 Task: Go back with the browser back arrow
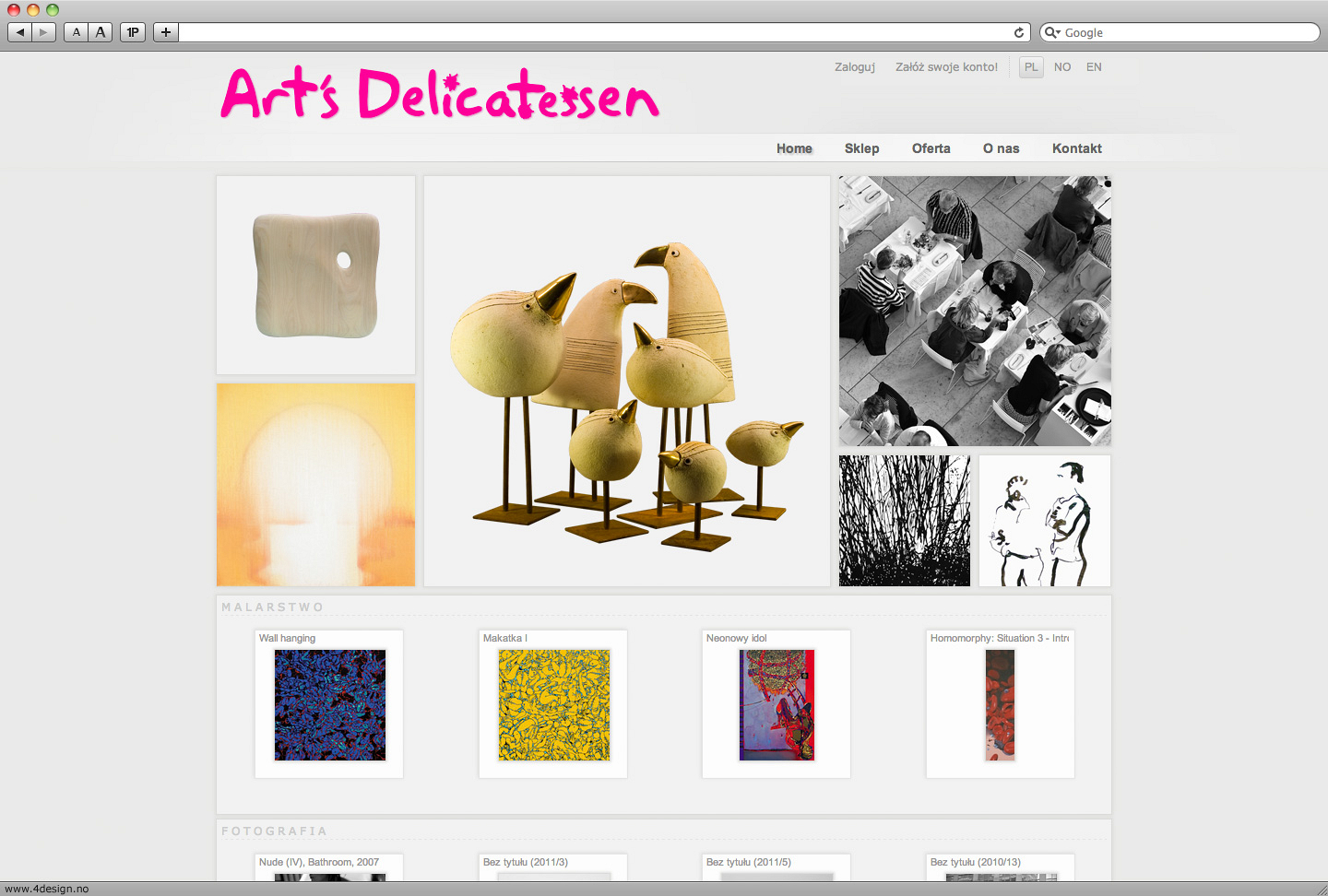(x=20, y=32)
